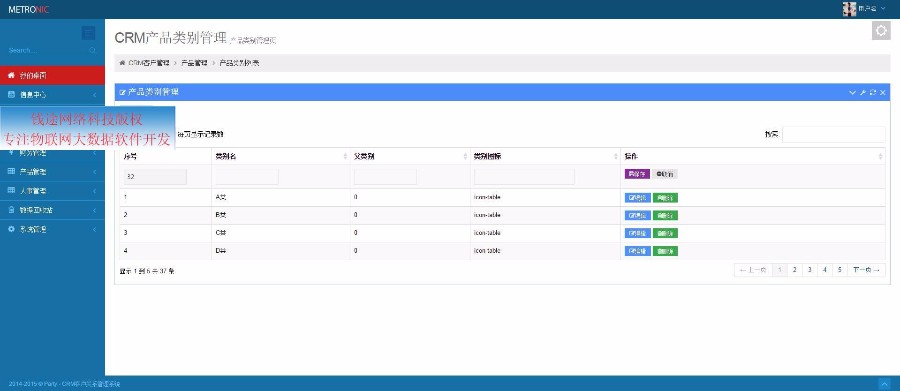Expand the 人事管理 sidebar menu
Screen dimensions: 900x391
click(52, 191)
